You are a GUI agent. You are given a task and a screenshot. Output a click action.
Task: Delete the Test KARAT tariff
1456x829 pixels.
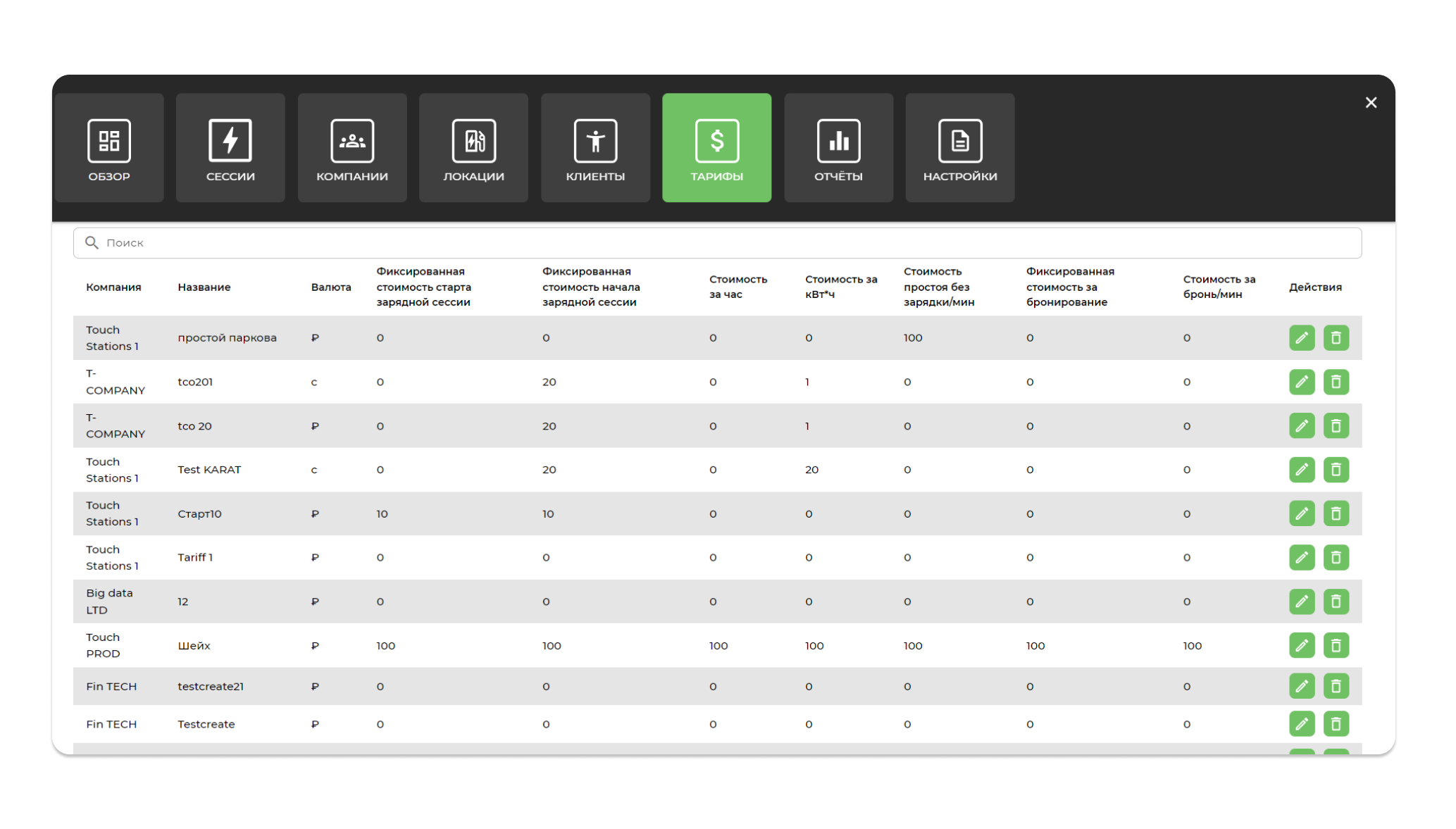(x=1336, y=470)
